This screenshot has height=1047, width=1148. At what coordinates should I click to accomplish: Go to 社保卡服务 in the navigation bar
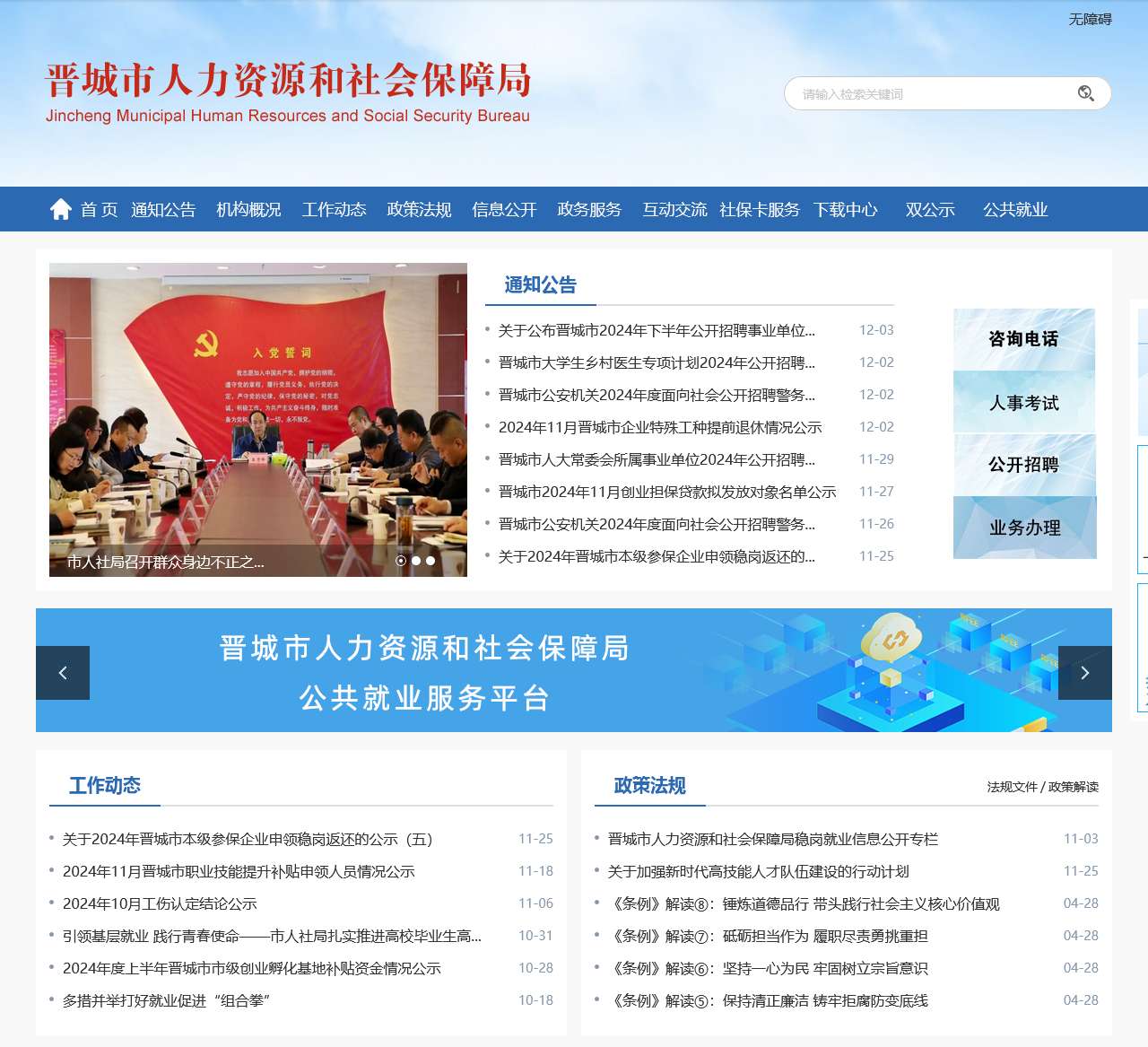[760, 209]
